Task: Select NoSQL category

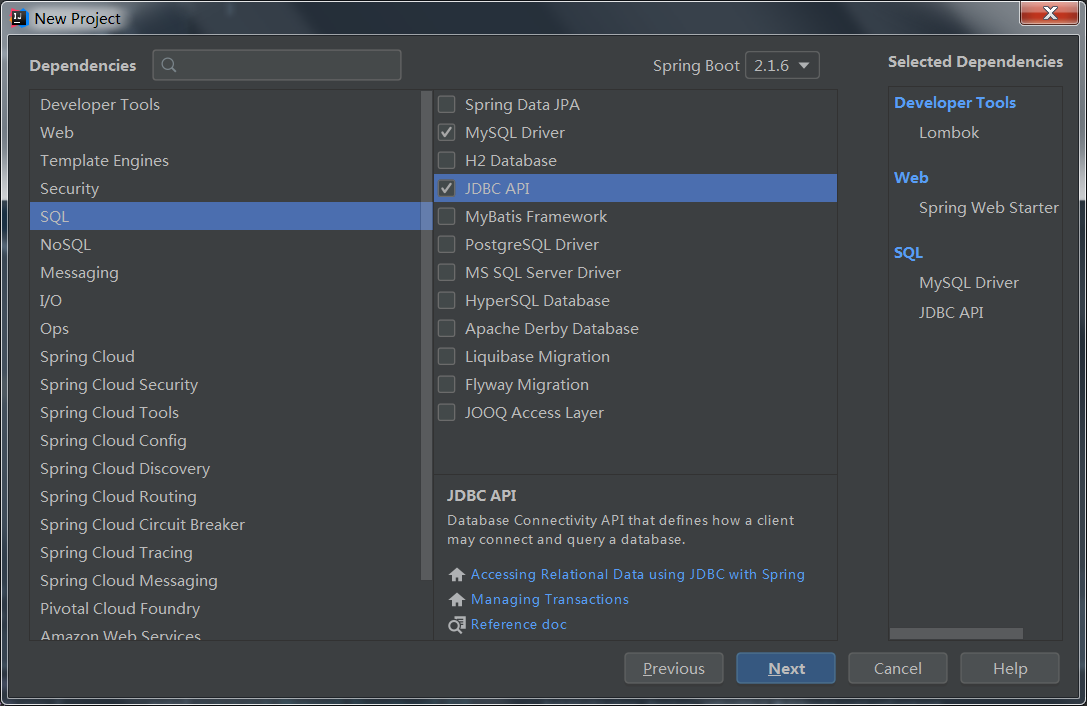Action: click(225, 244)
